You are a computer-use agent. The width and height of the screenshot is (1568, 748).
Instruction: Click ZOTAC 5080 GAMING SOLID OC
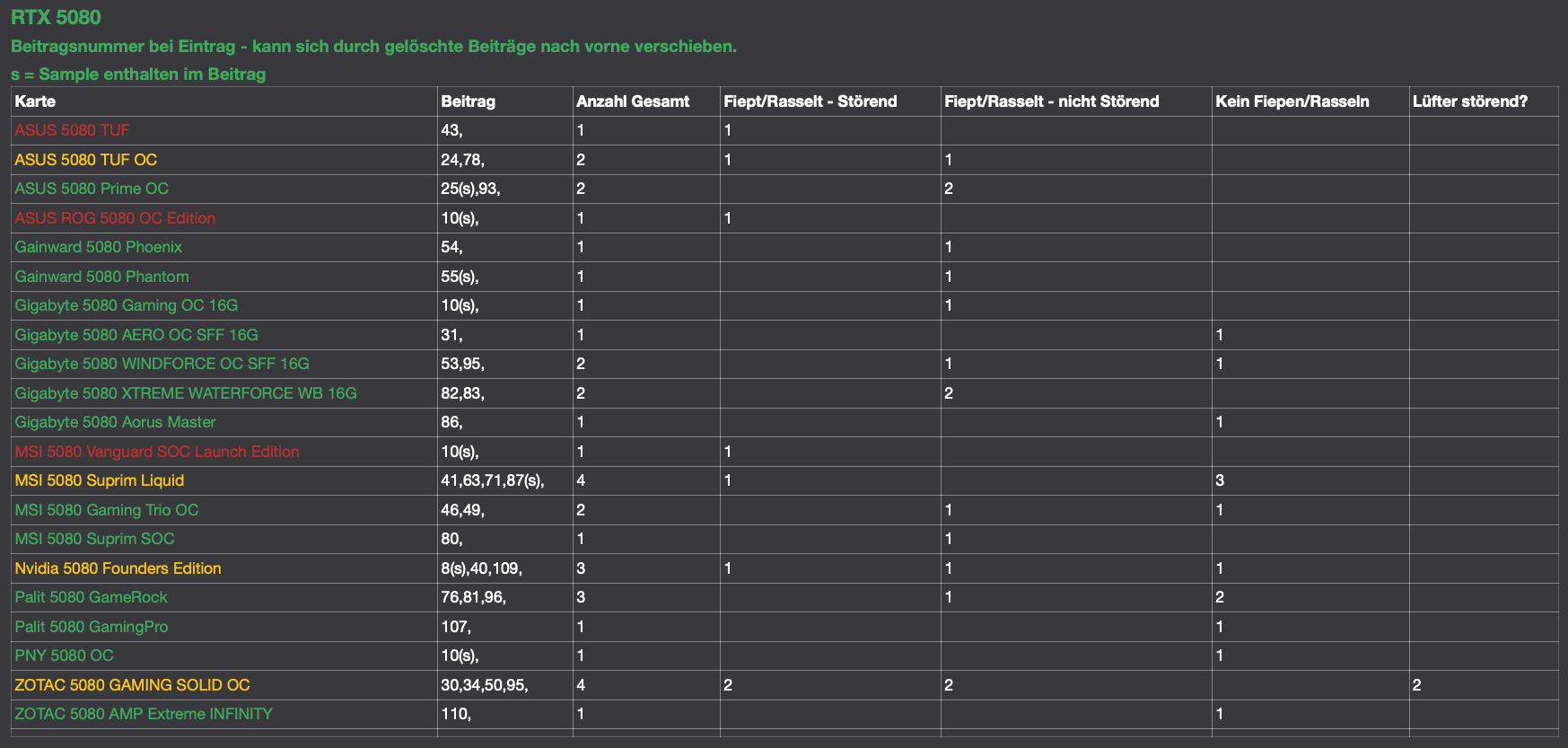point(132,685)
